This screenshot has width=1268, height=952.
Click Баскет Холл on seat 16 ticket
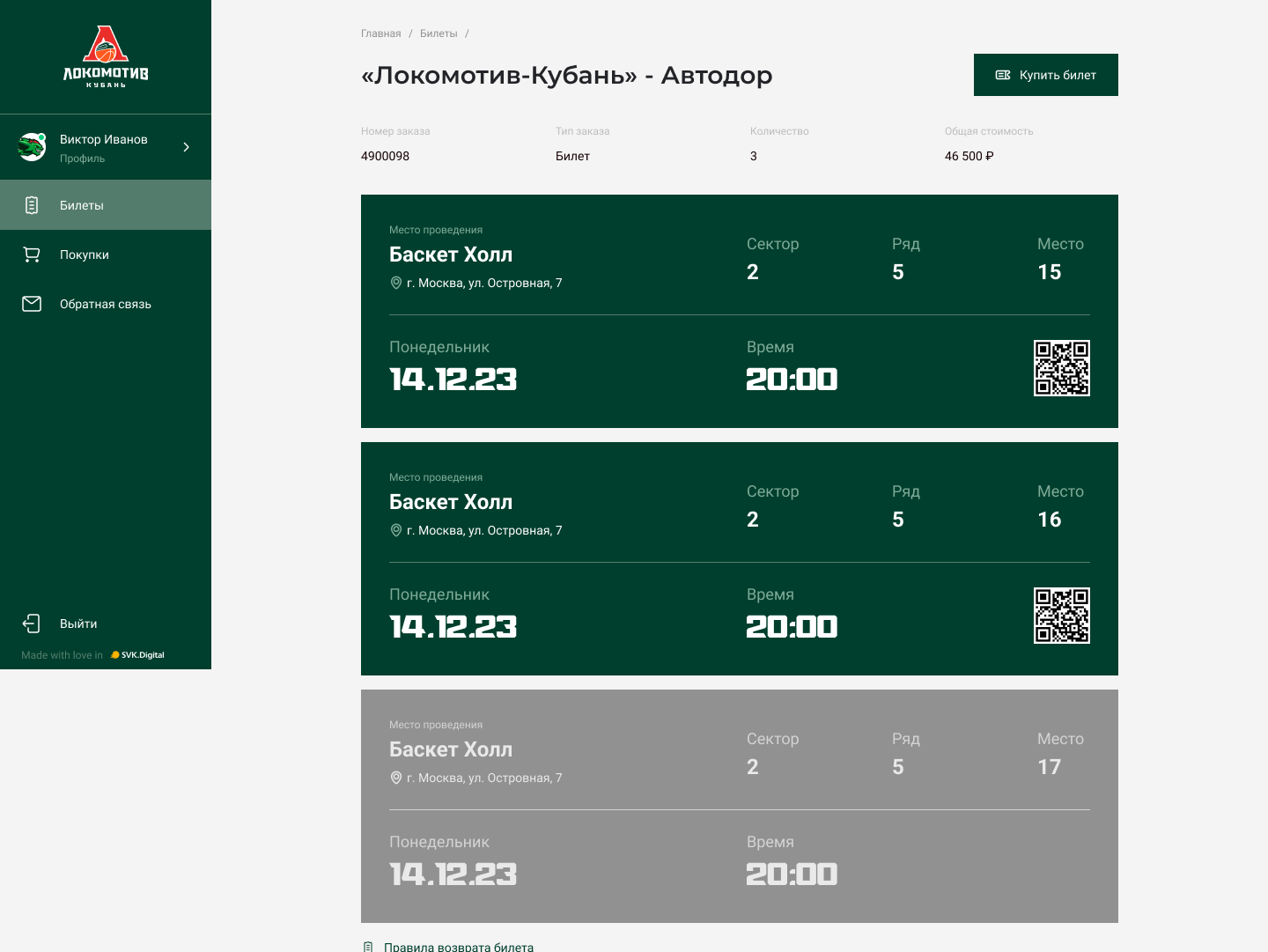(451, 502)
